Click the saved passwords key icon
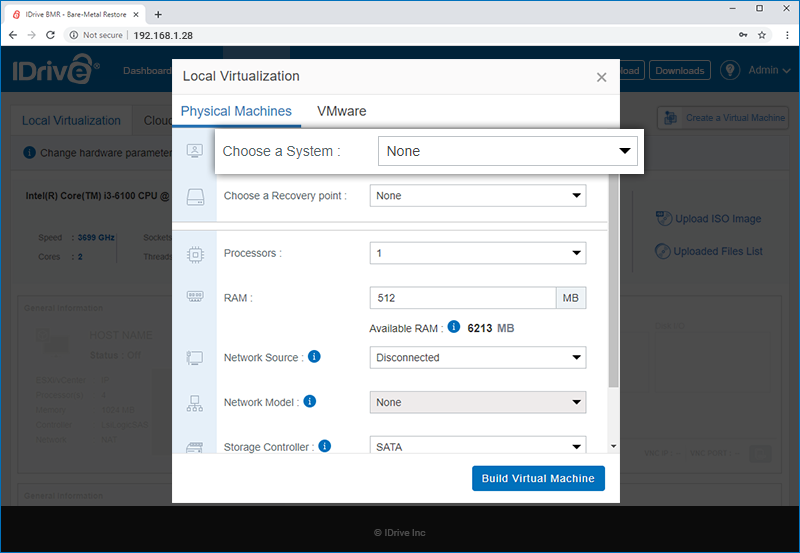800x553 pixels. (743, 35)
